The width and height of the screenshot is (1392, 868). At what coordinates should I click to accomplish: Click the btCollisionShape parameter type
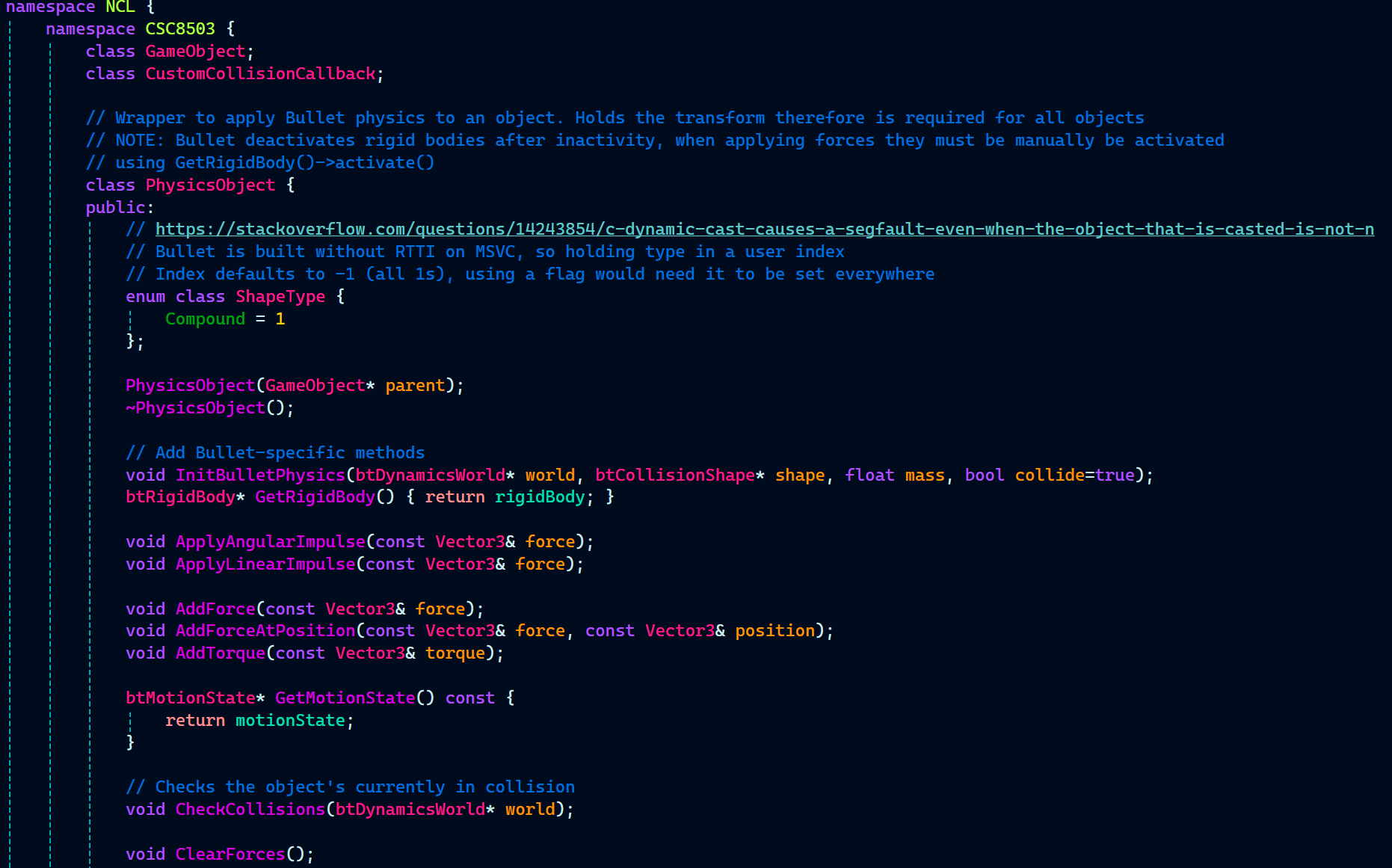pyautogui.click(x=674, y=475)
